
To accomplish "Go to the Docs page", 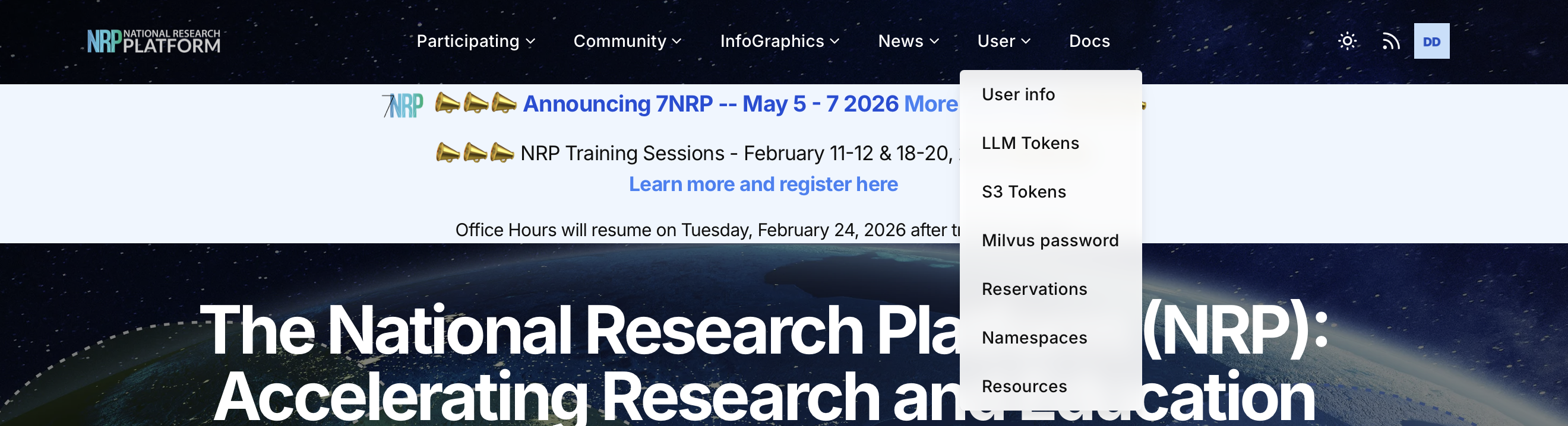I will click(x=1089, y=42).
